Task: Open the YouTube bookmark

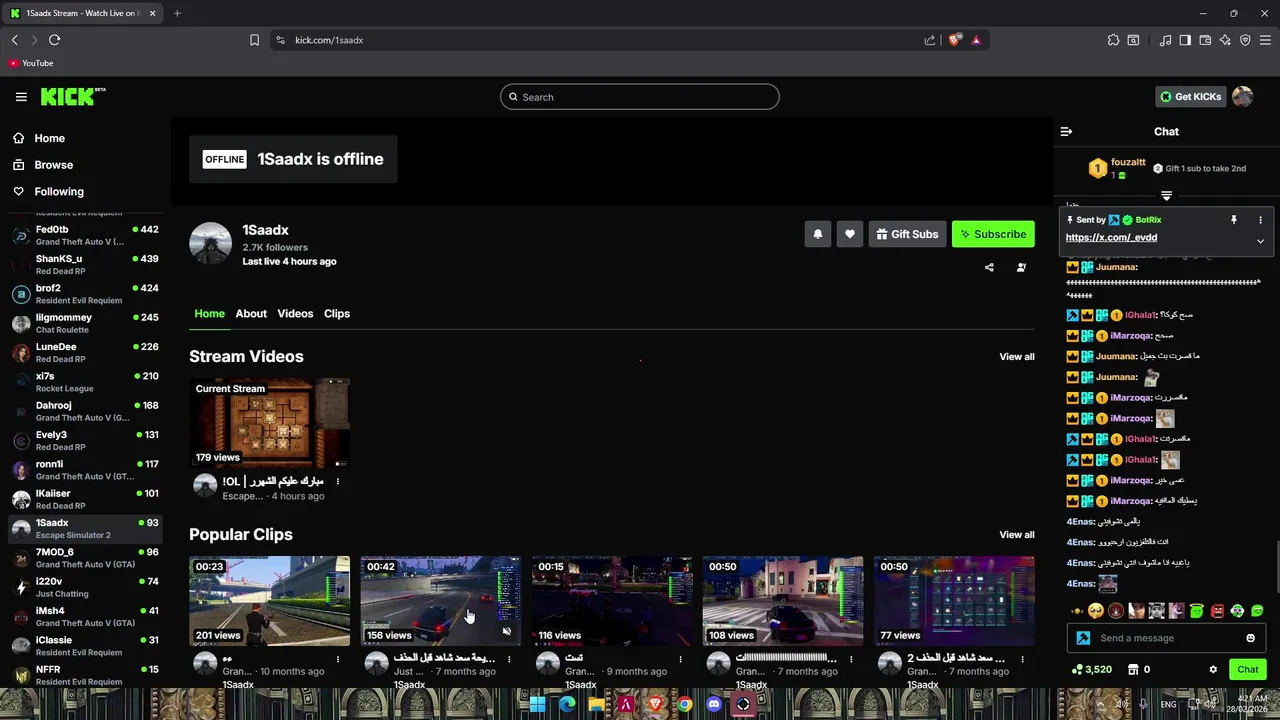Action: coord(31,63)
